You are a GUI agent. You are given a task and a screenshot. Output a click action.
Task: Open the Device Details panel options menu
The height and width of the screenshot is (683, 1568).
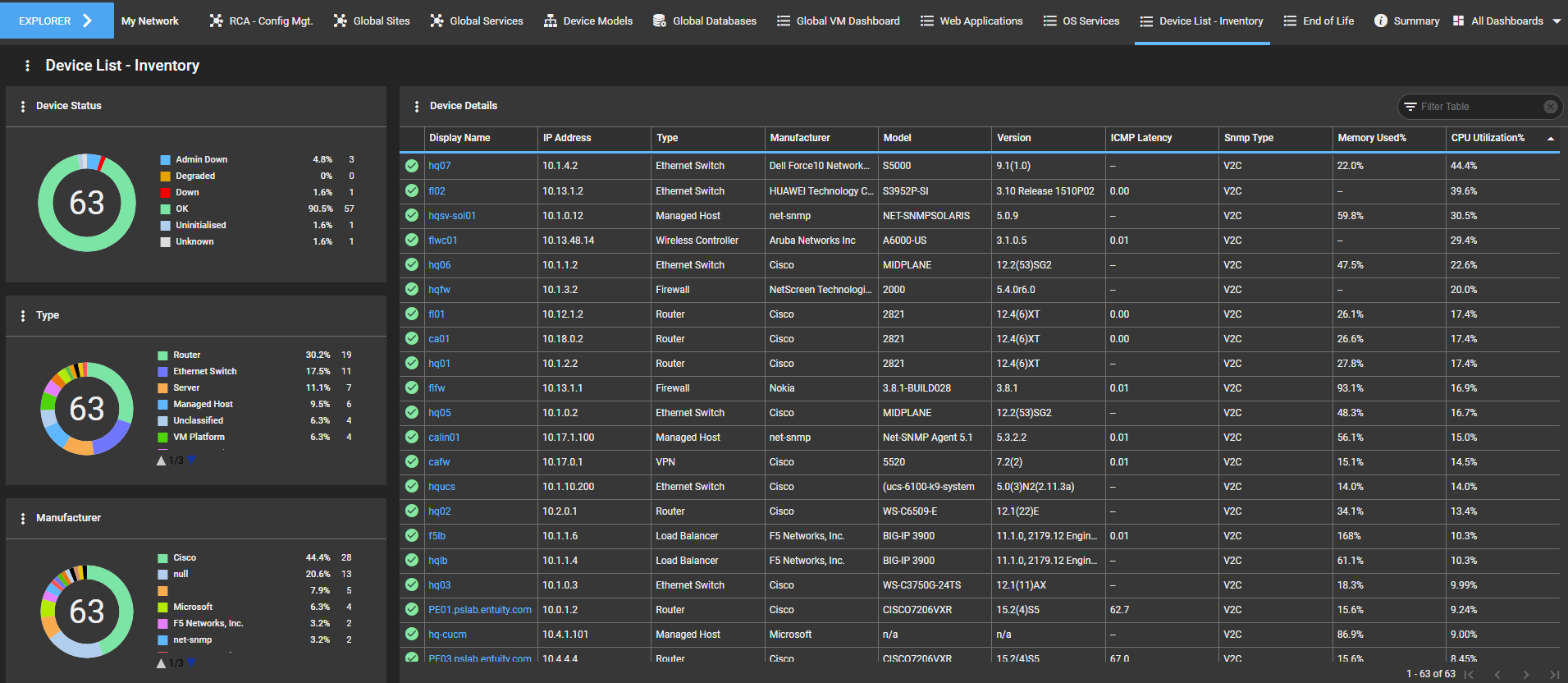click(x=417, y=106)
